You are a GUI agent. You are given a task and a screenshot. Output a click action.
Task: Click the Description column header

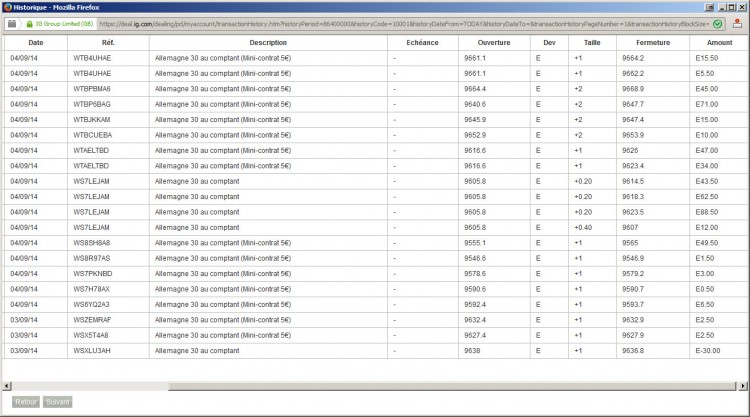pyautogui.click(x=268, y=43)
